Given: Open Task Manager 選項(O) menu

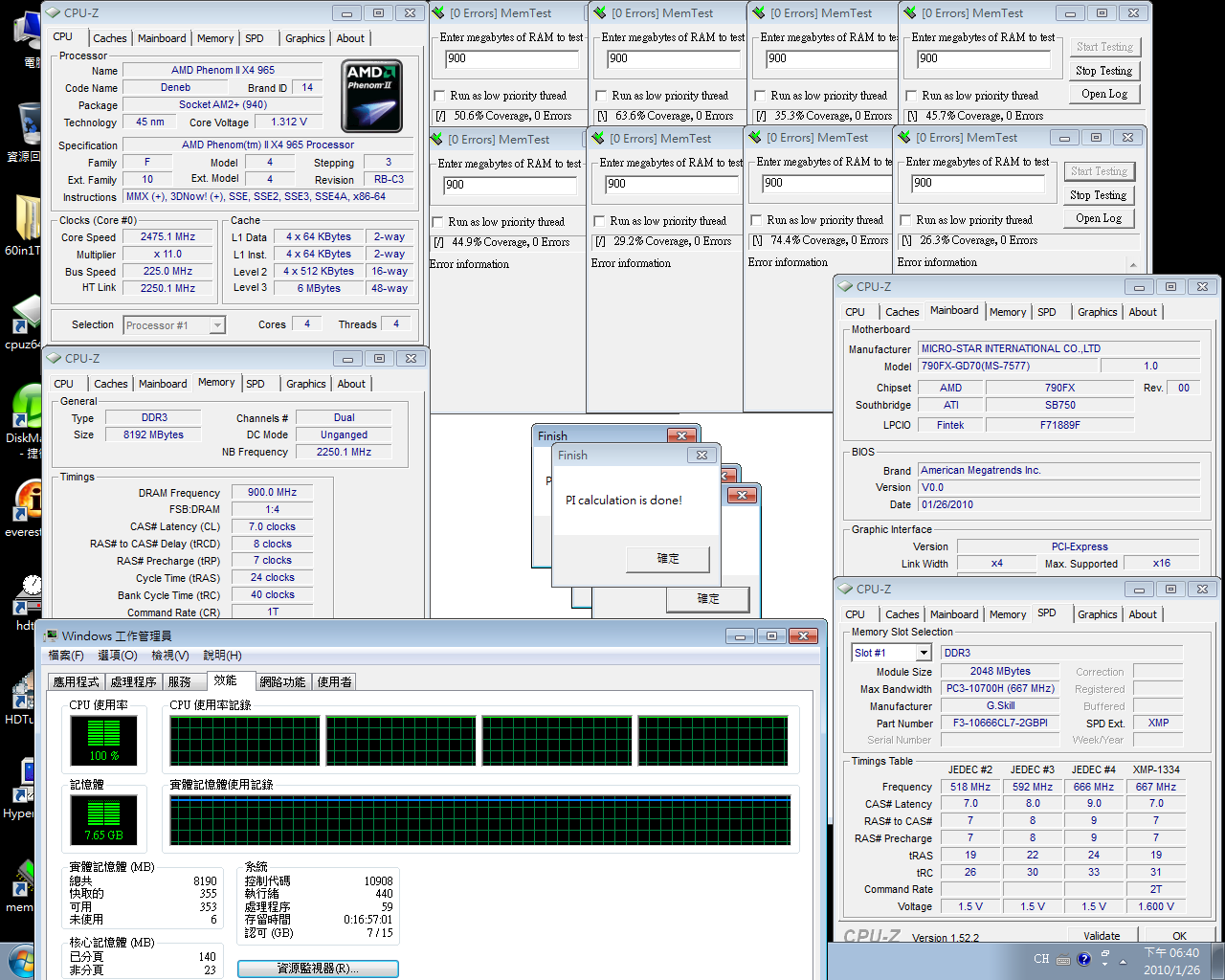Looking at the screenshot, I should click(118, 656).
